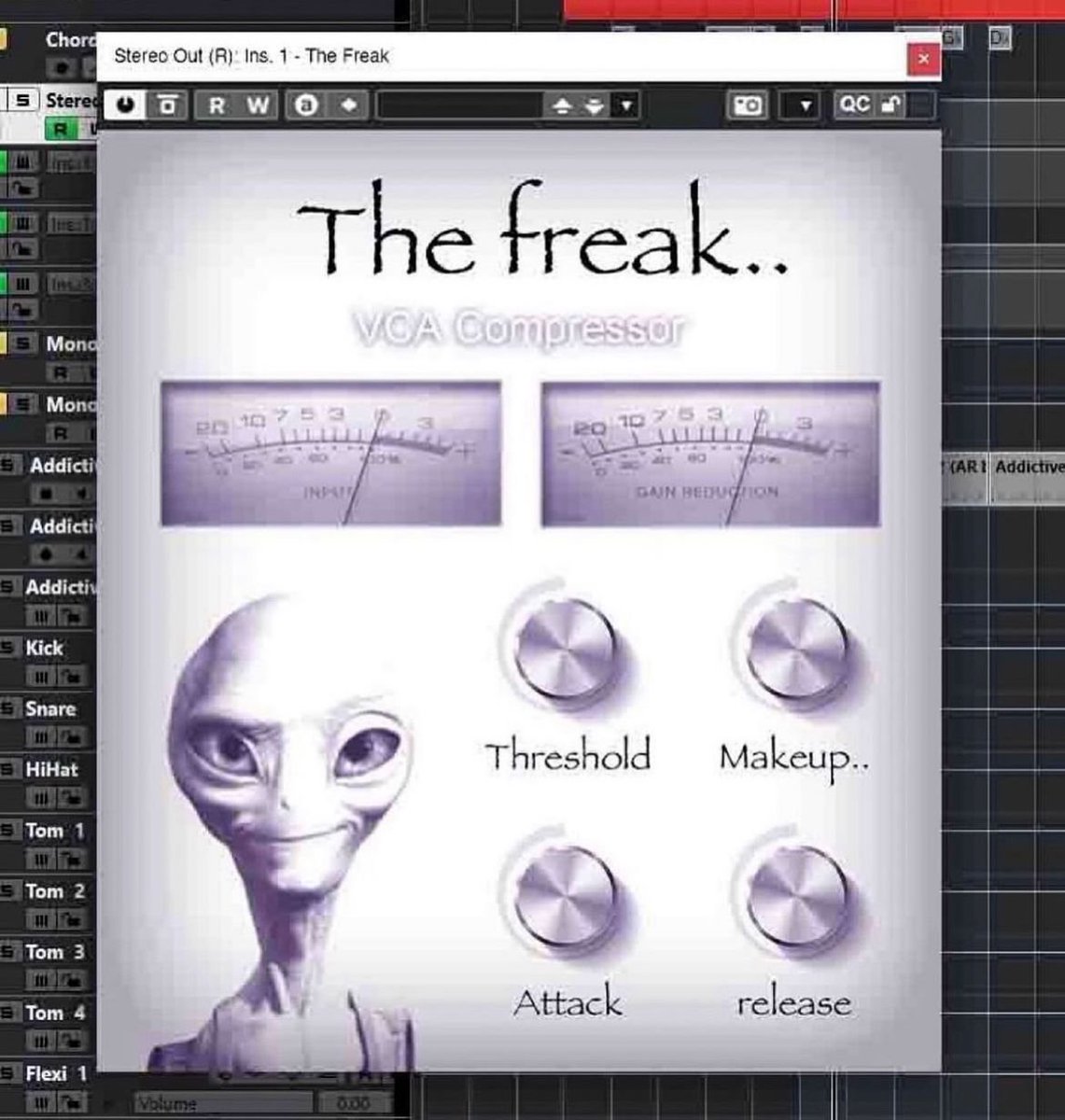This screenshot has width=1065, height=1120.
Task: Open the dropdown beside the camera icon
Action: [x=806, y=105]
